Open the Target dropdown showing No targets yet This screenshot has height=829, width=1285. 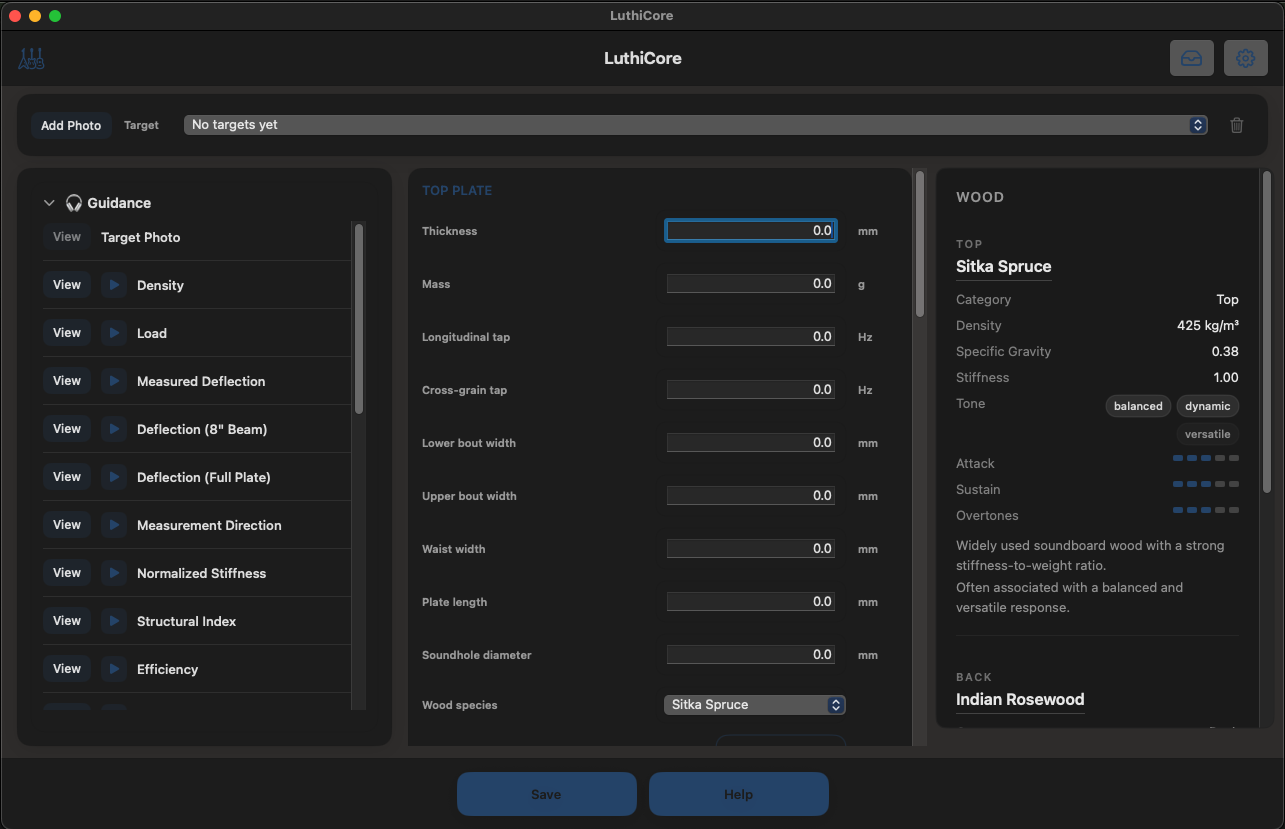(696, 125)
